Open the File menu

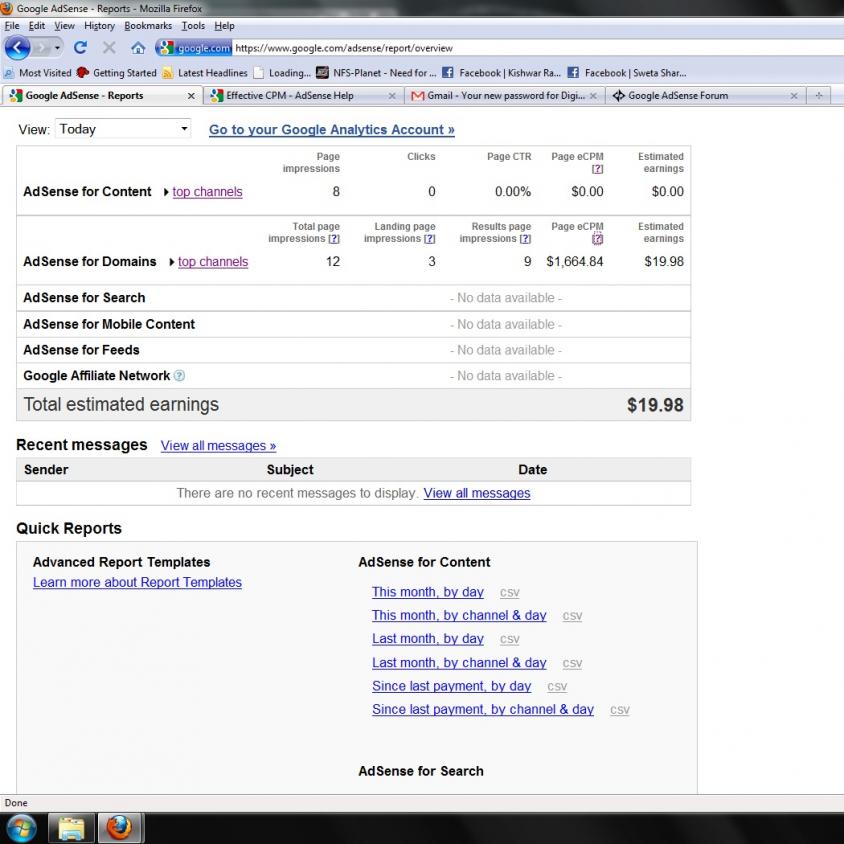12,26
